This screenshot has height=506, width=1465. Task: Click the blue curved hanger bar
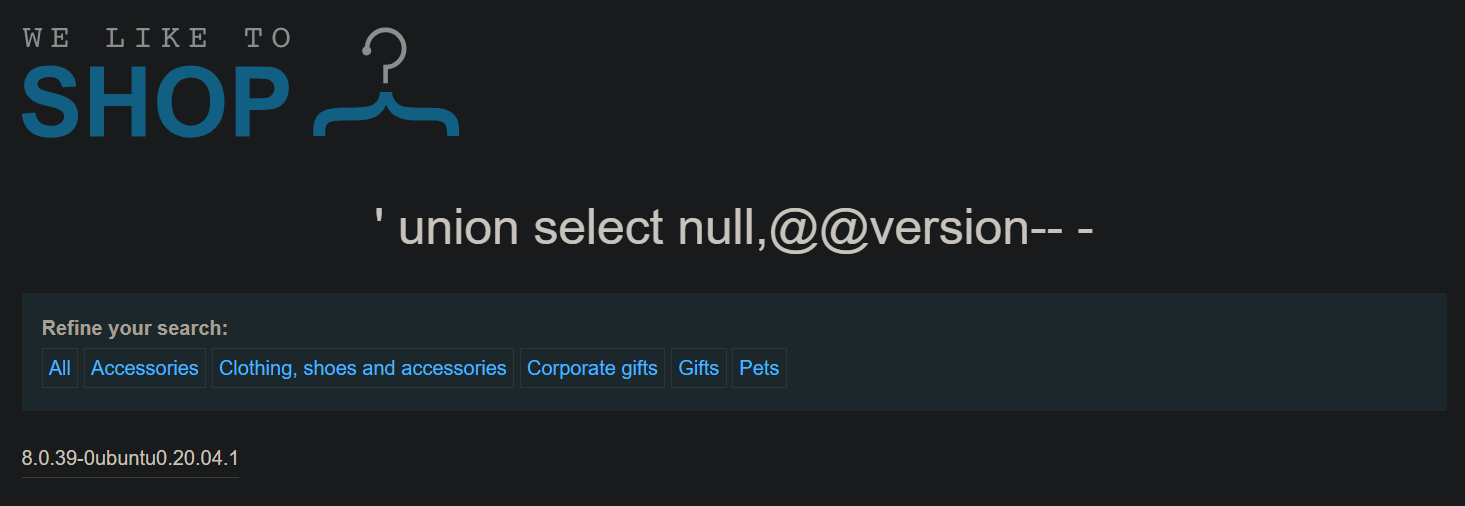pyautogui.click(x=386, y=112)
